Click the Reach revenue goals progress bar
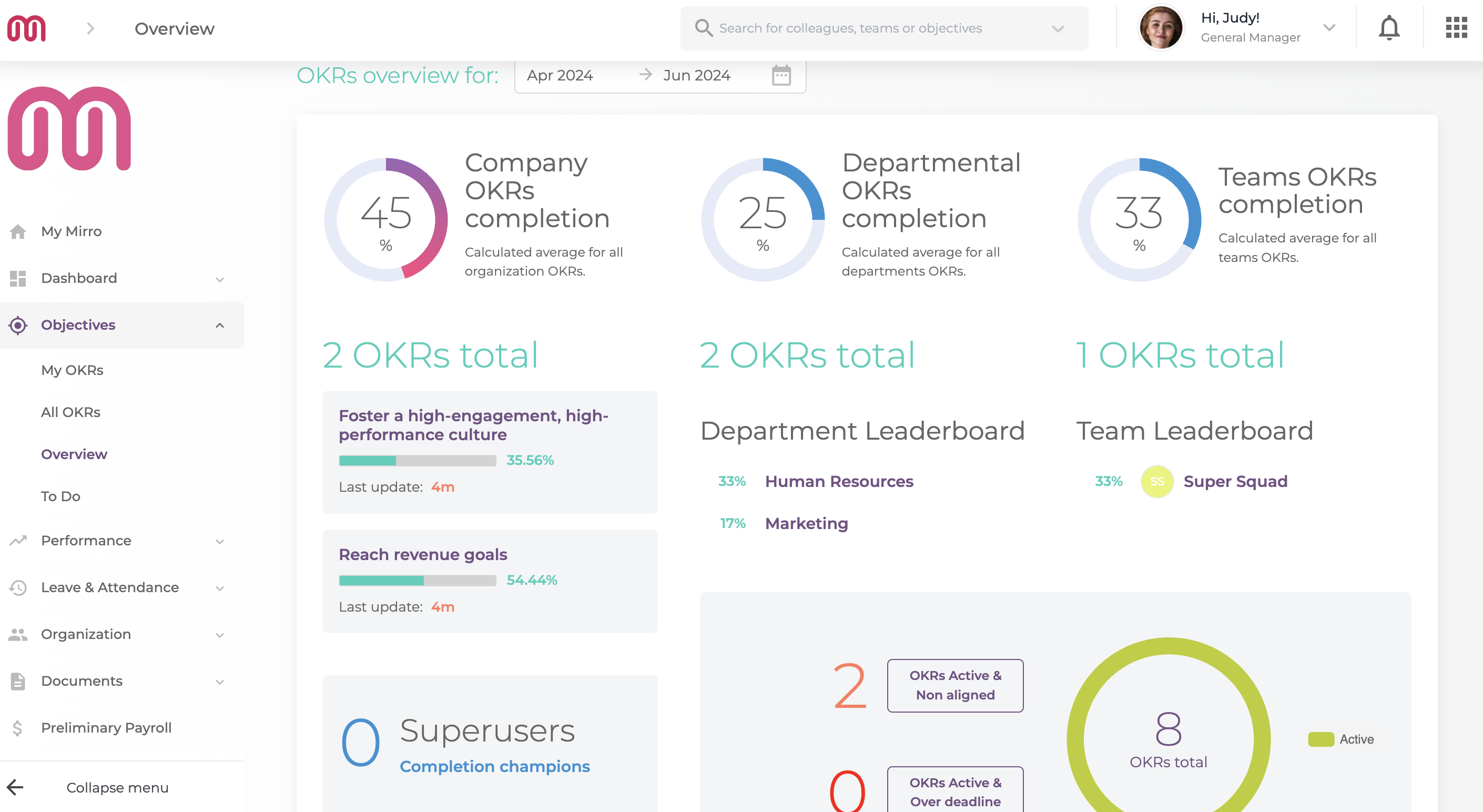This screenshot has height=812, width=1483. pos(417,580)
